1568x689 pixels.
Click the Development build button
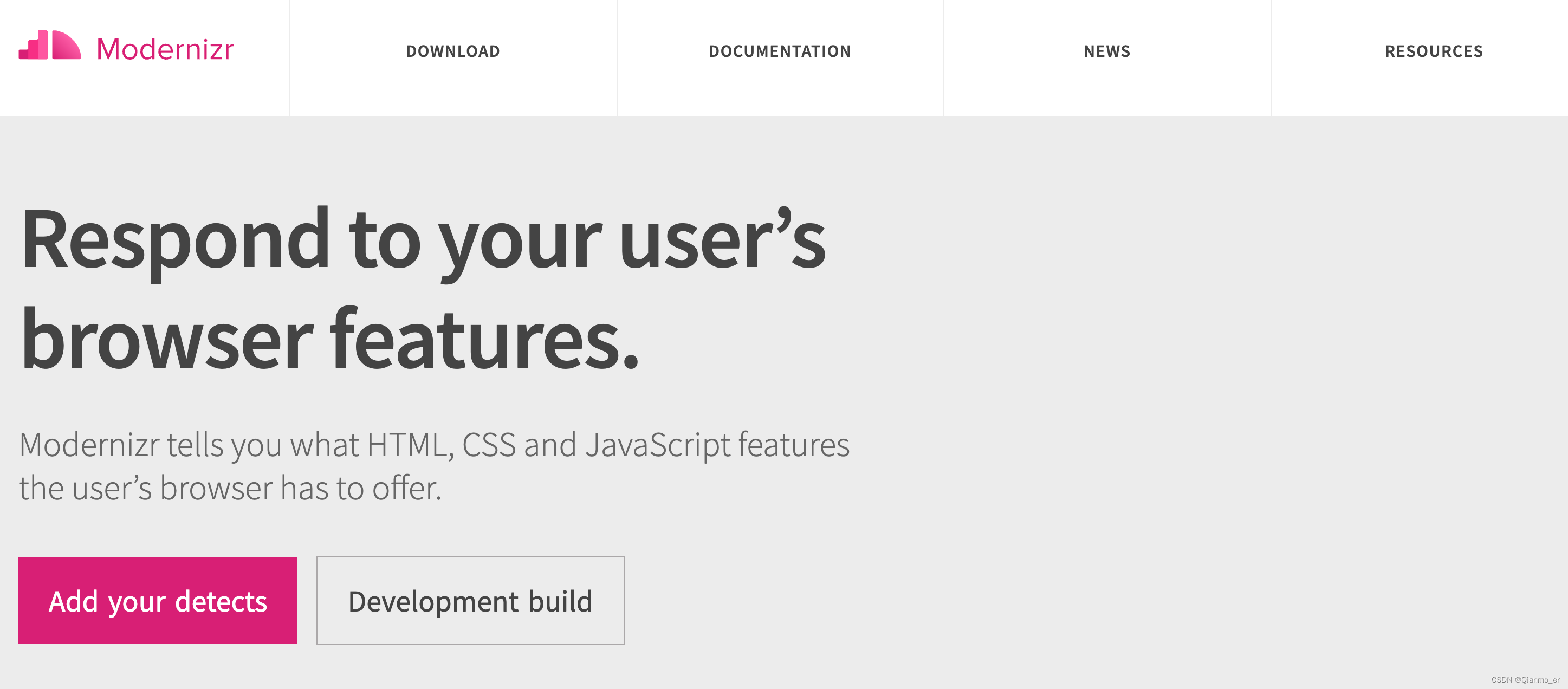(x=470, y=601)
